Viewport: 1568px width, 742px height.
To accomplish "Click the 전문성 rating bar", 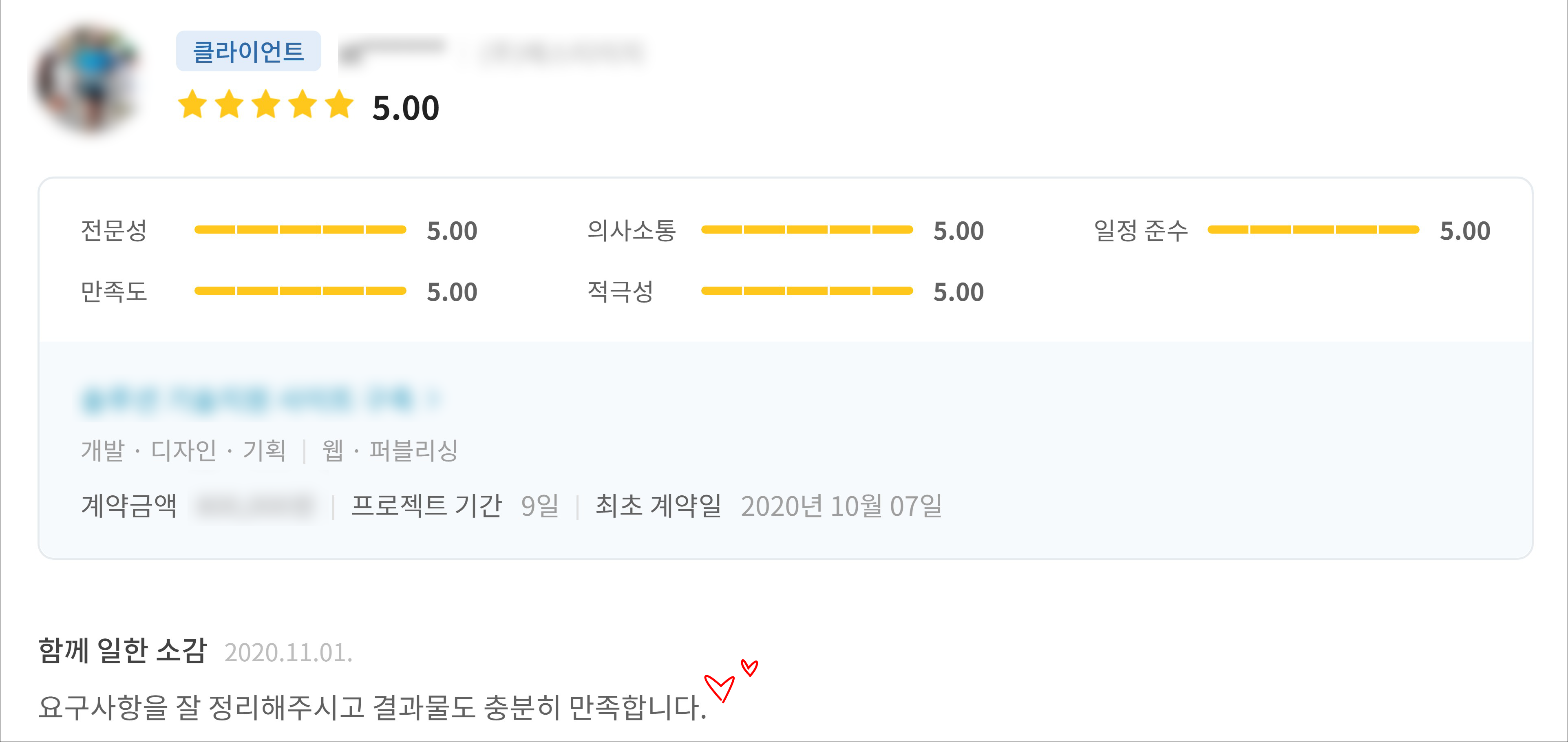I will tap(300, 230).
